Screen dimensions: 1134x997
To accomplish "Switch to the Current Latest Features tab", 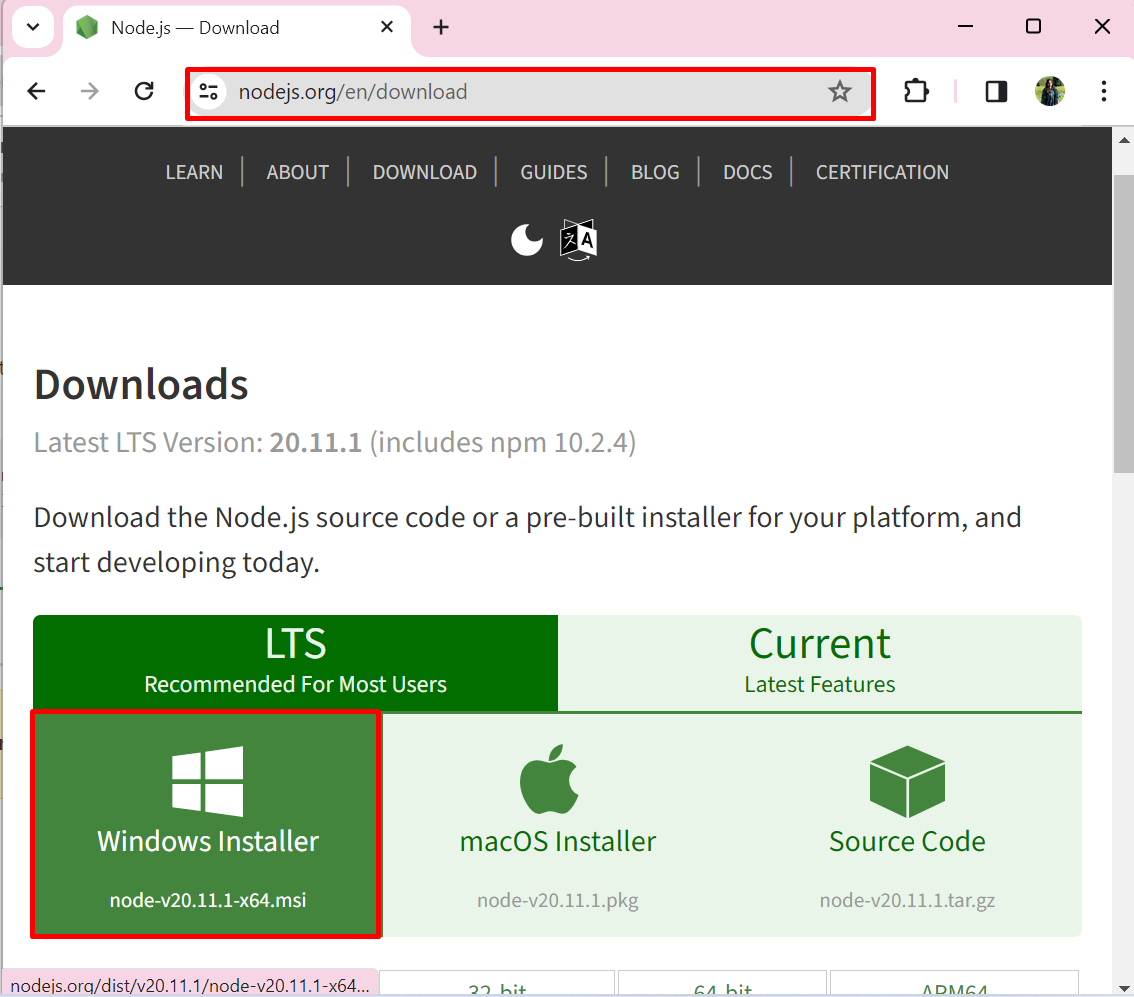I will pyautogui.click(x=819, y=663).
